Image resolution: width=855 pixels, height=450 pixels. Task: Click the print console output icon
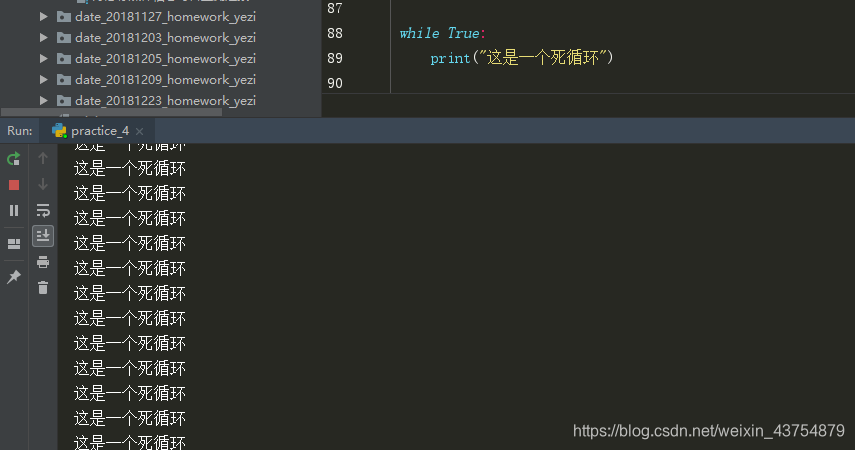tap(43, 262)
